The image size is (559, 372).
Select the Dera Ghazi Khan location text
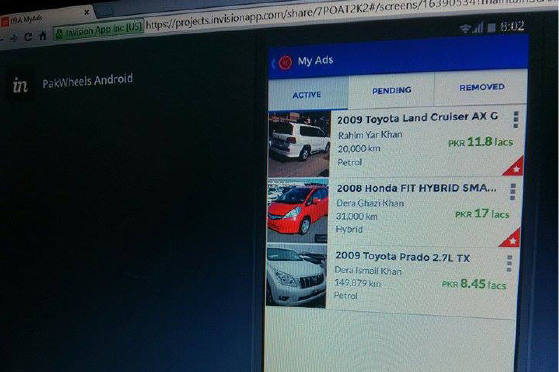click(x=370, y=203)
